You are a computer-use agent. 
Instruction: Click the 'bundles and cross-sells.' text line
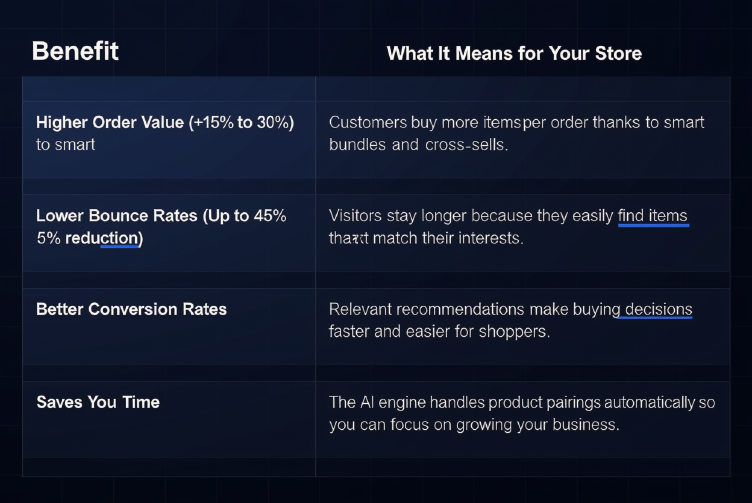click(x=418, y=145)
